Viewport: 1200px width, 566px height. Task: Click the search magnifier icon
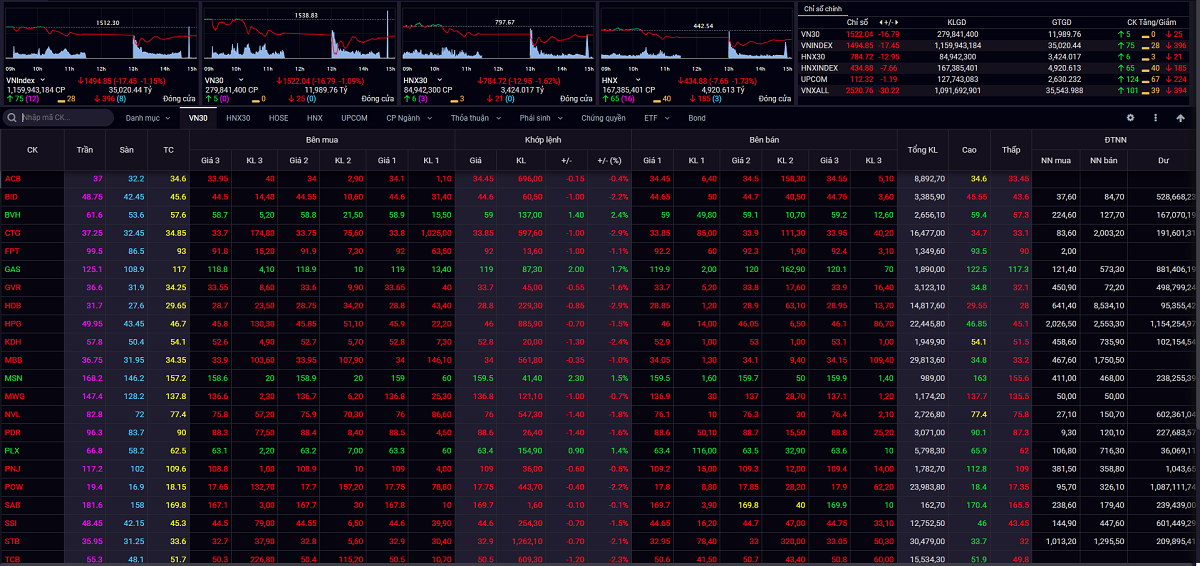(12, 118)
